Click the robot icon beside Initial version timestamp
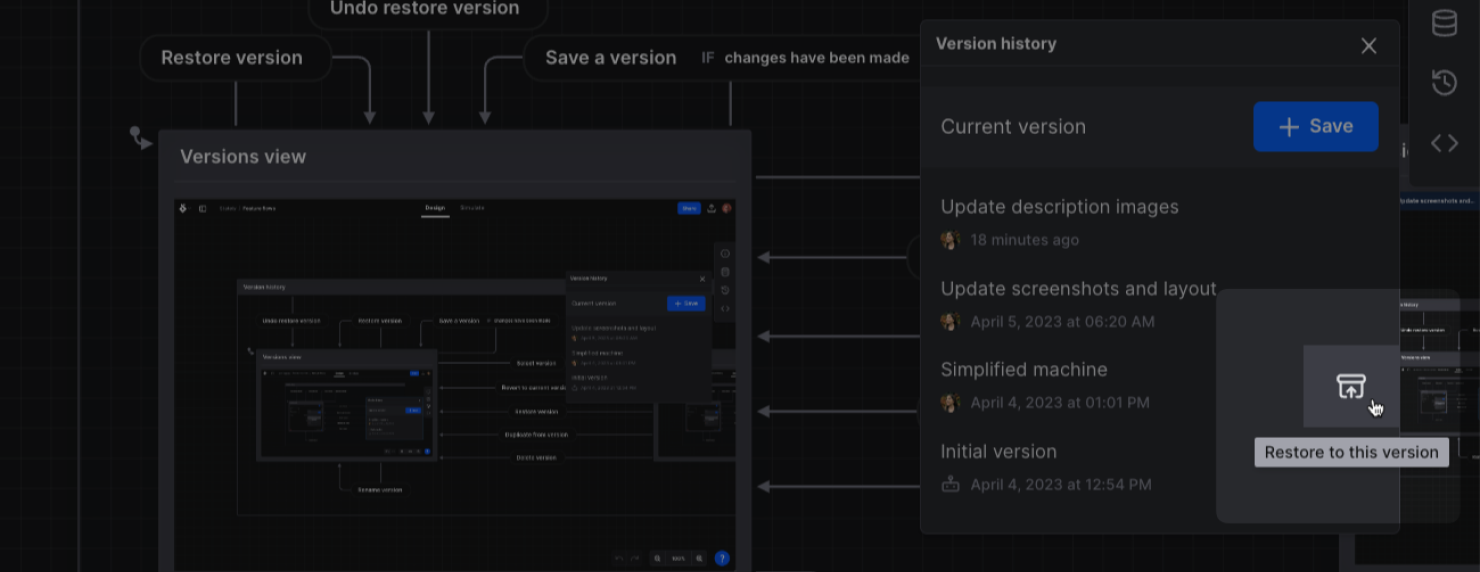The width and height of the screenshot is (1480, 572). tap(950, 485)
